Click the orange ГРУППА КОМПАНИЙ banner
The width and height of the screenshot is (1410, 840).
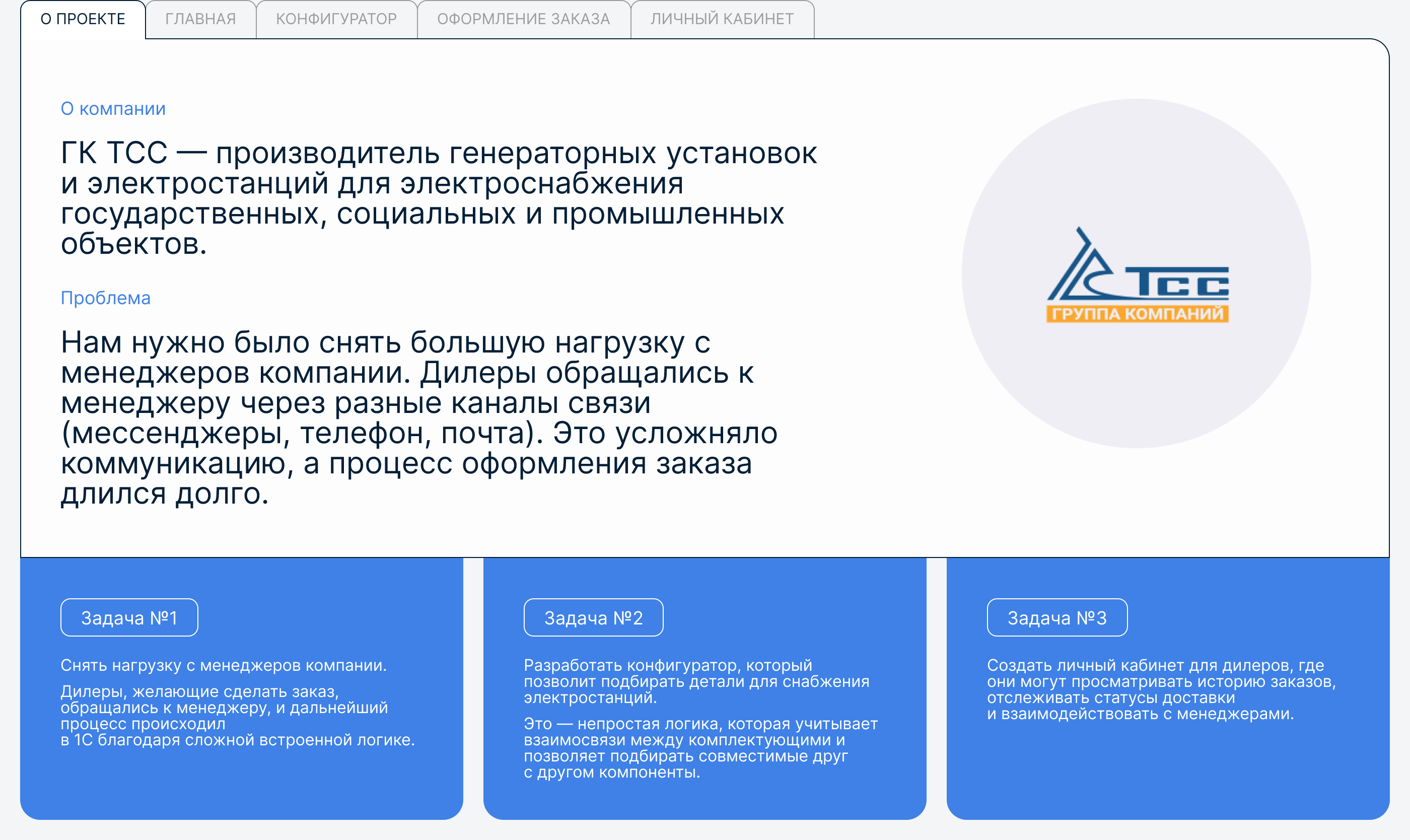pyautogui.click(x=1137, y=314)
